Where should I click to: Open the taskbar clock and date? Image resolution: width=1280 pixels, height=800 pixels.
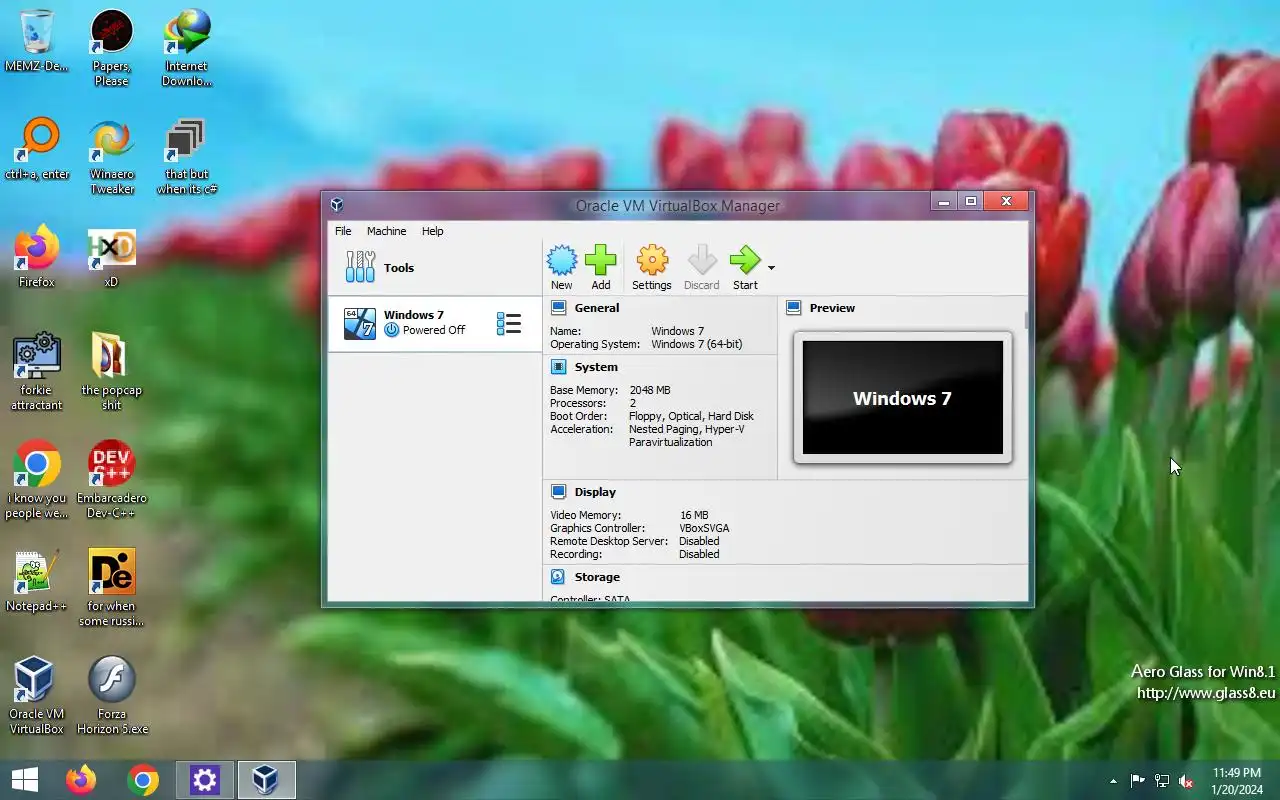1236,781
